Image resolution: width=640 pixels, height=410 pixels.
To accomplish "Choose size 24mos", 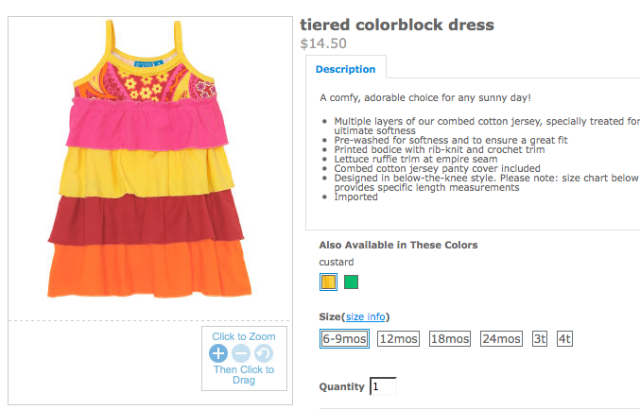I will coord(501,339).
